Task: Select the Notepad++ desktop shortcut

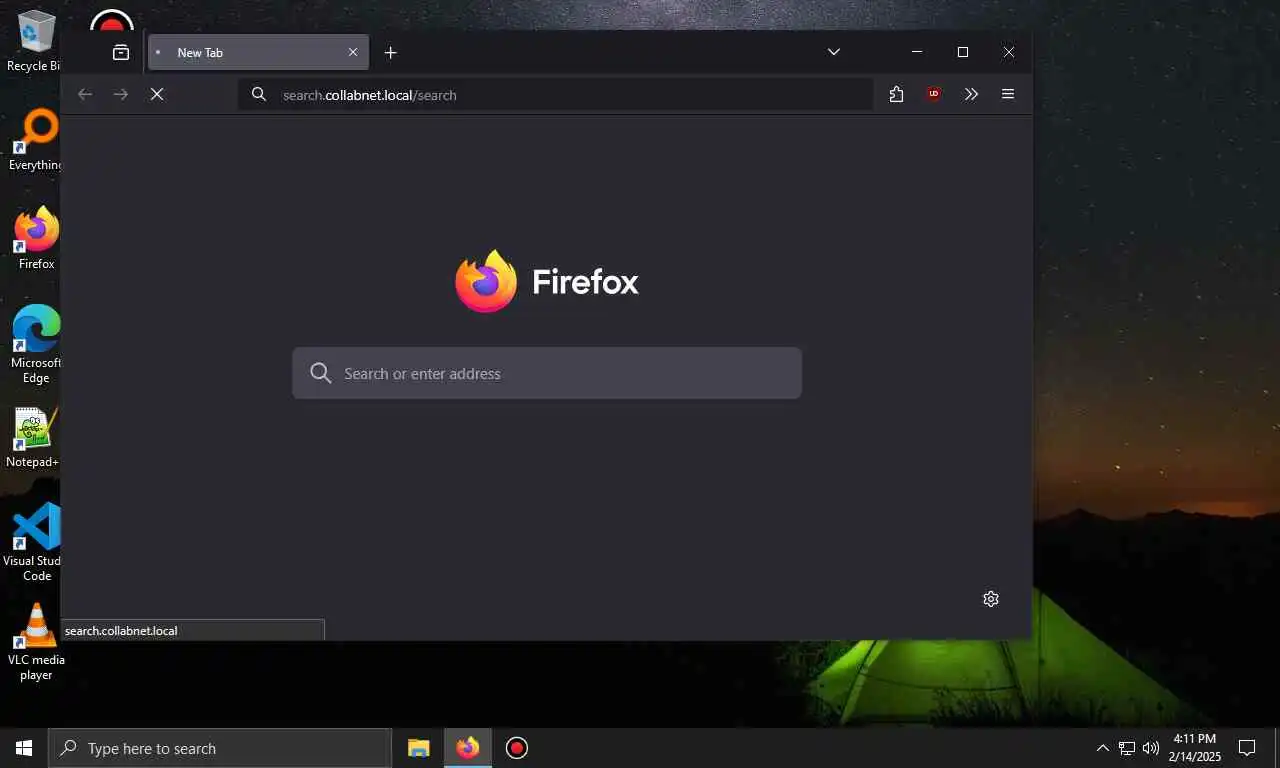Action: 33,438
